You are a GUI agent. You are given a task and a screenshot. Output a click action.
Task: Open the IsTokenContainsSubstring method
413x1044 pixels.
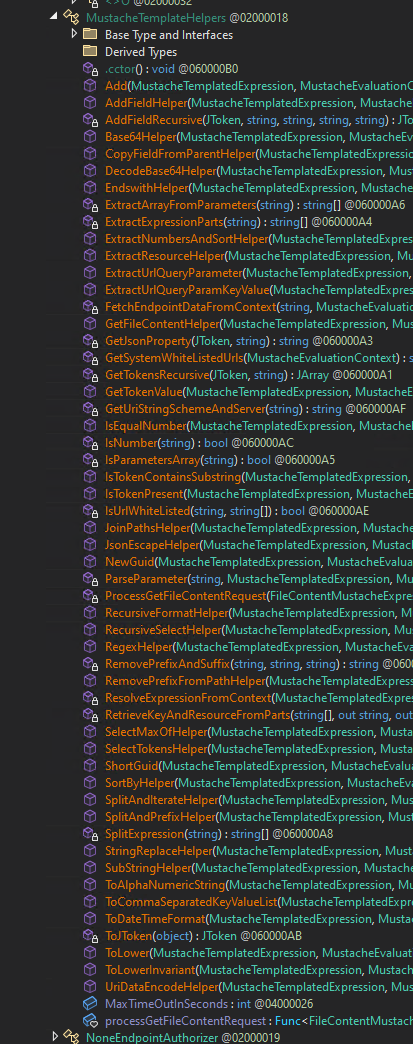[173, 477]
